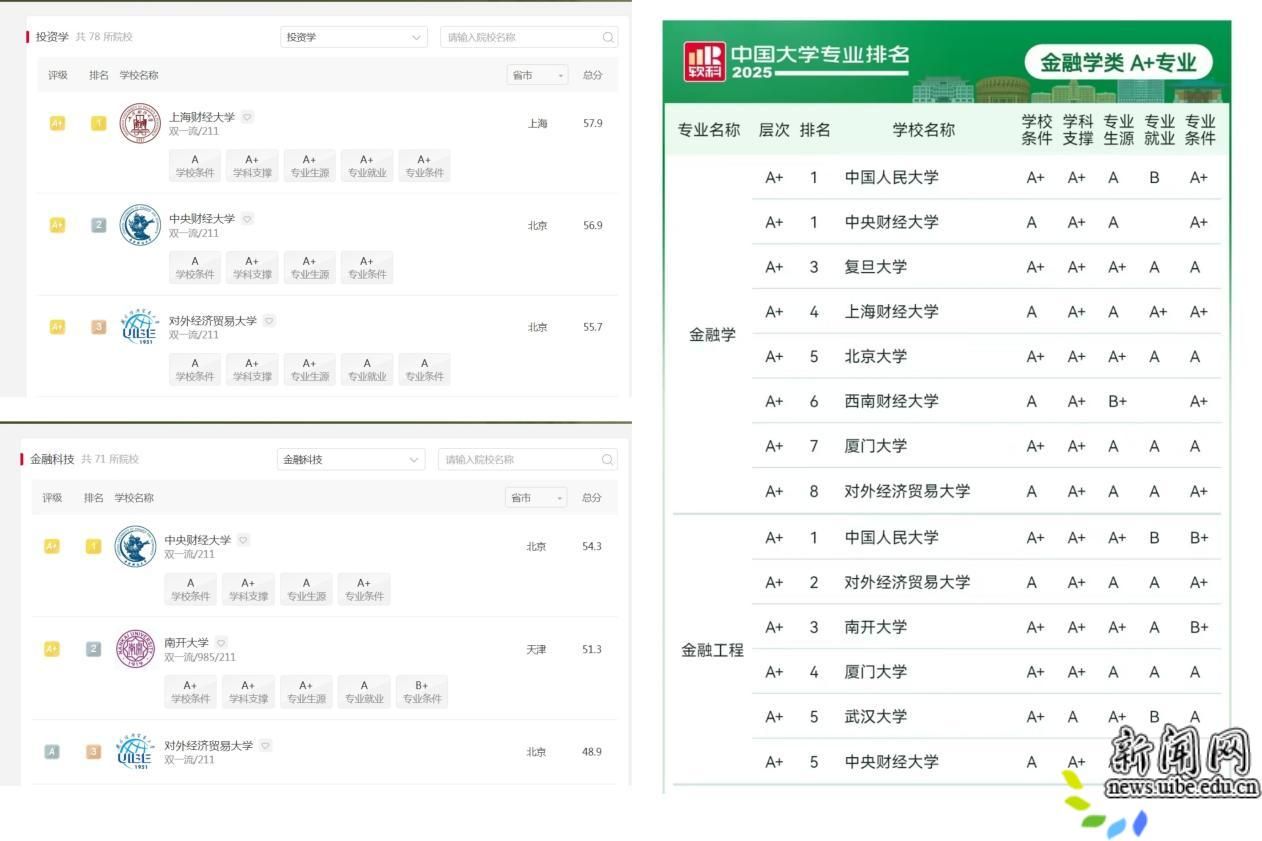Open the 省市 filter in the 投资学 panel
The image size is (1262, 841).
(537, 75)
